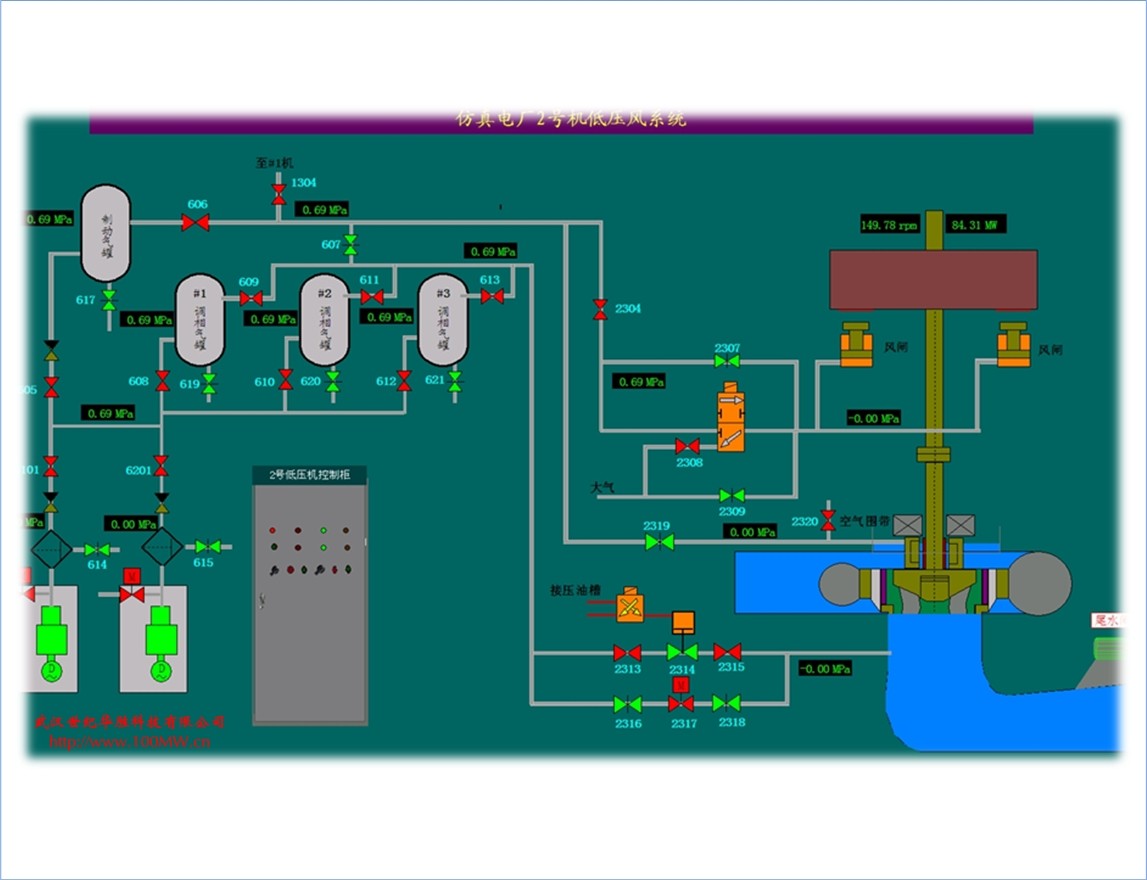1147x880 pixels.
Task: Toggle red valve 2313
Action: tap(627, 652)
